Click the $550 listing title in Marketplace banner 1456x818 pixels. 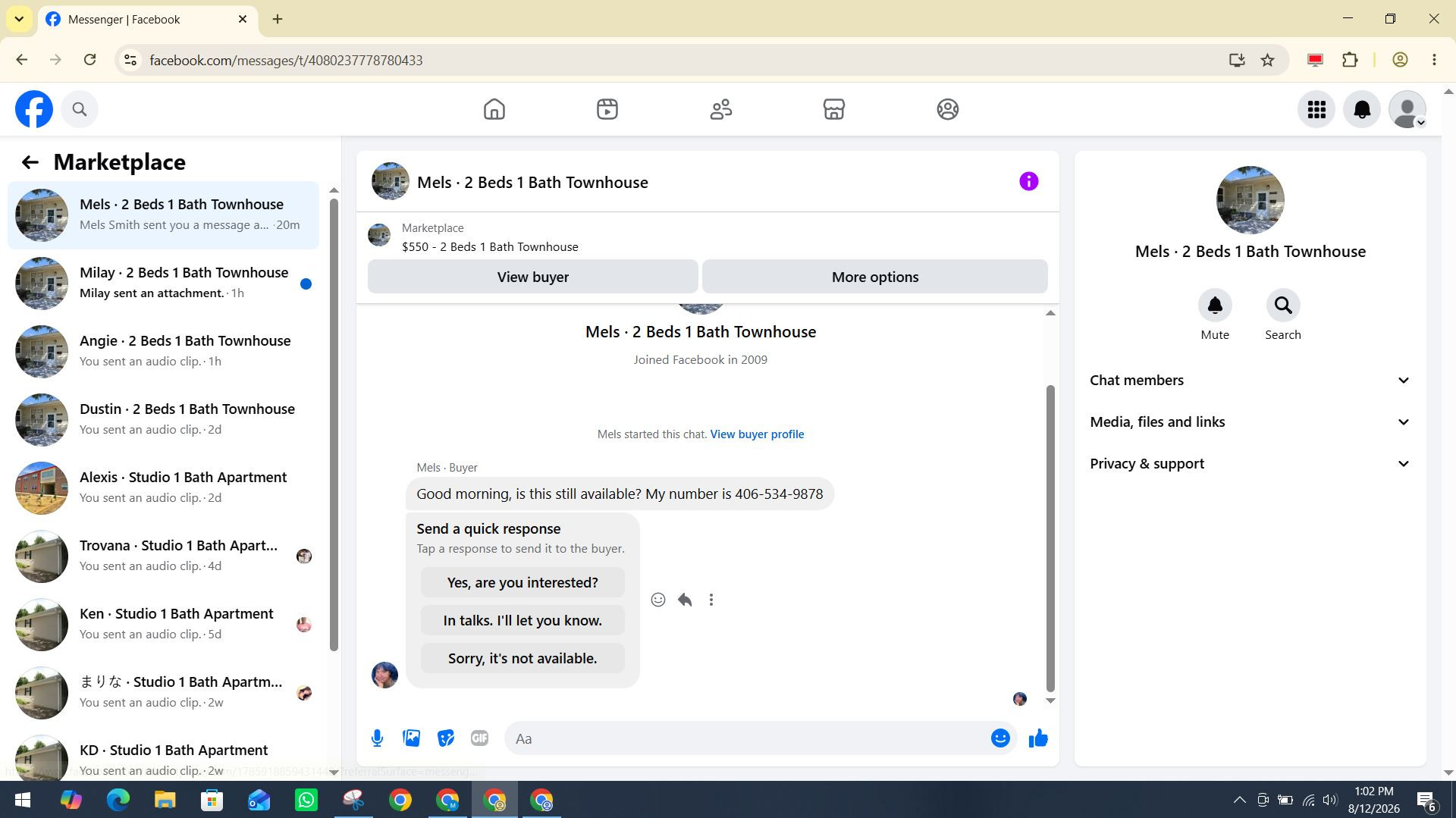[x=490, y=247]
